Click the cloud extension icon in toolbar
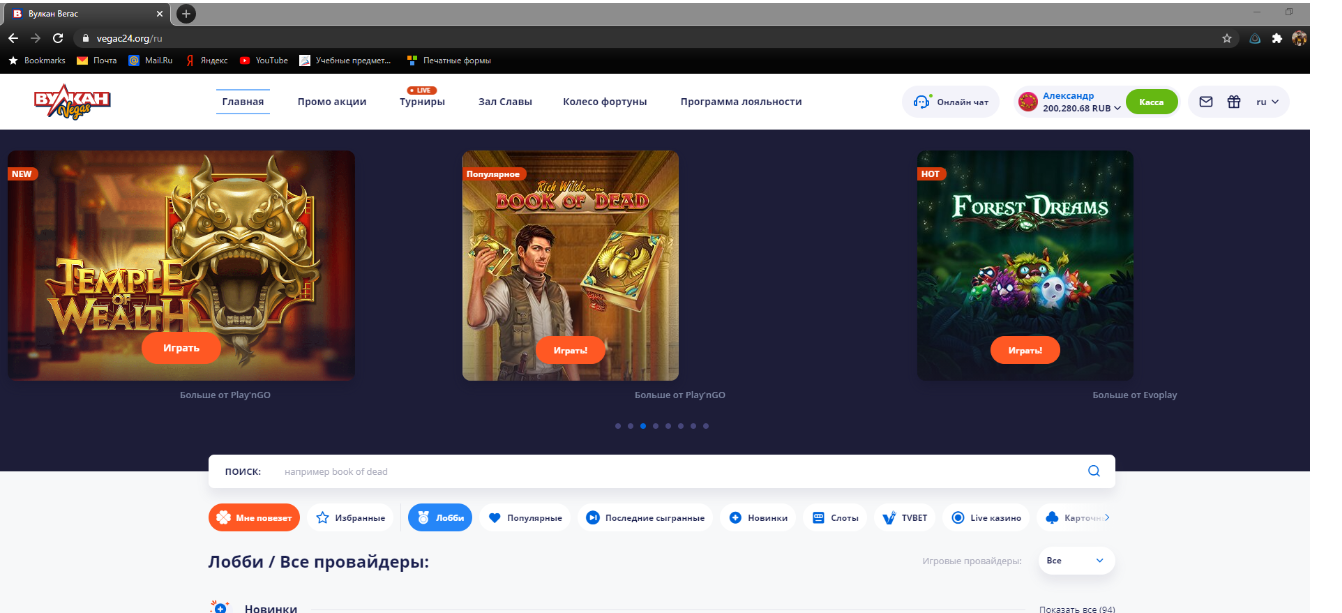Viewport: 1342px width, 613px height. point(1254,38)
